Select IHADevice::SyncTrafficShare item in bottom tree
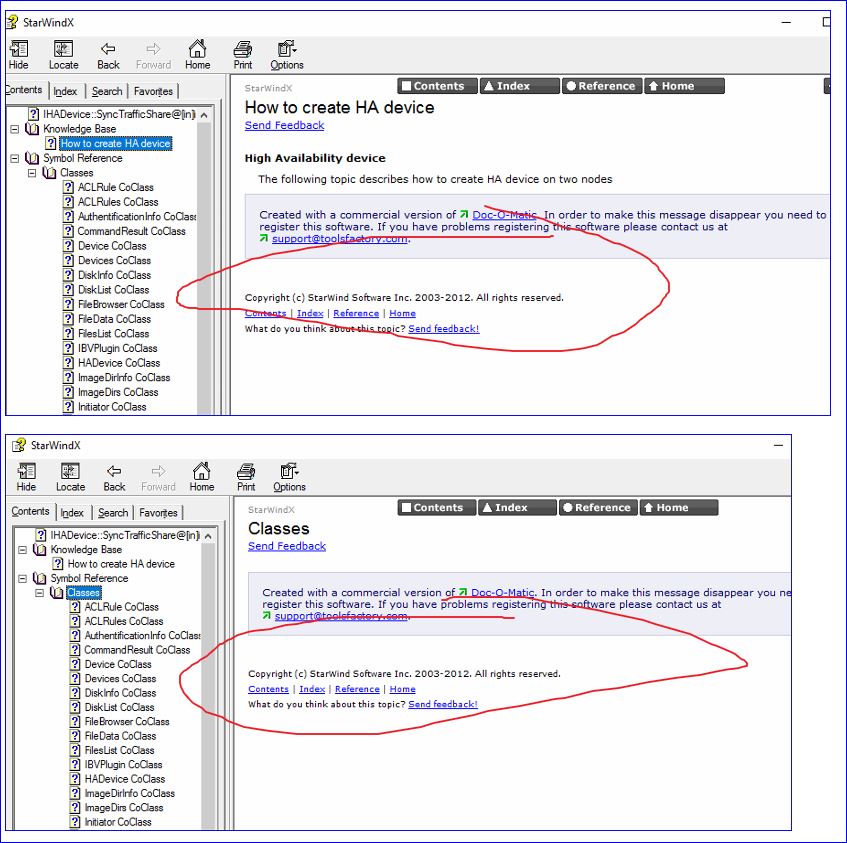The width and height of the screenshot is (847, 843). (125, 535)
